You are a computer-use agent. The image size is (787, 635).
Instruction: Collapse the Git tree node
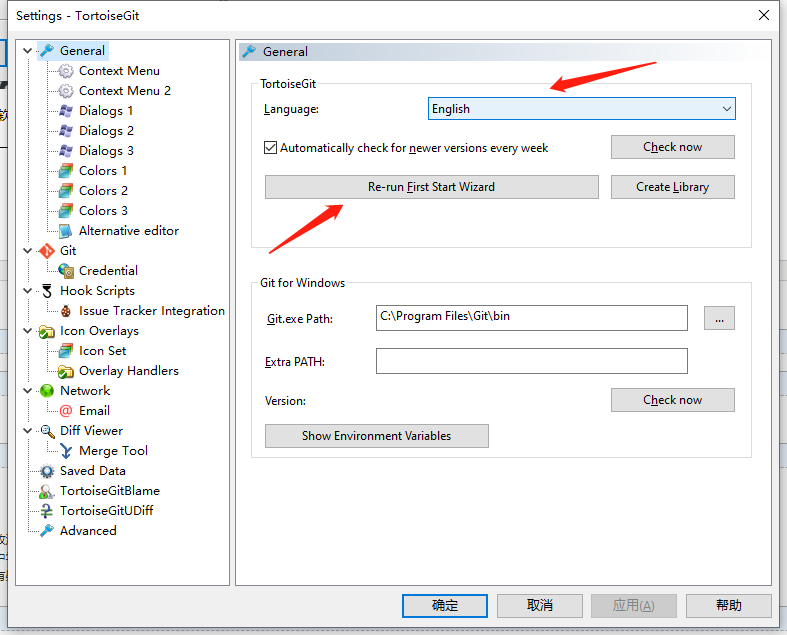tap(28, 250)
